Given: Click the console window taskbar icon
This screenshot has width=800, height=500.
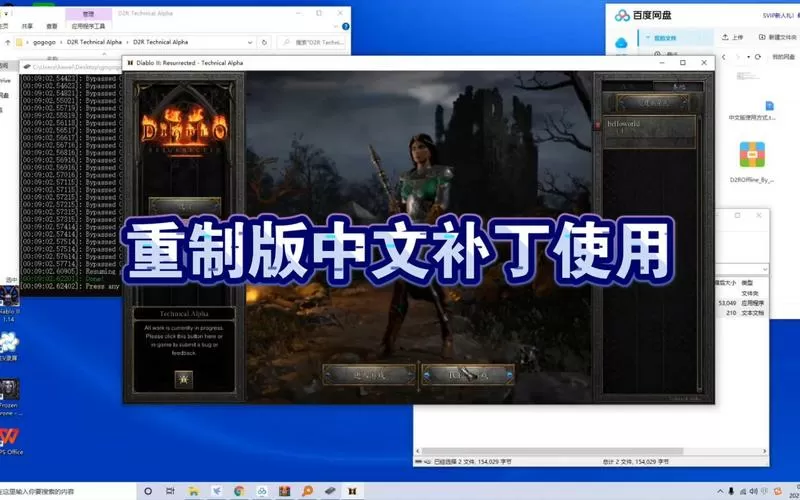Looking at the screenshot, I should tap(330, 491).
